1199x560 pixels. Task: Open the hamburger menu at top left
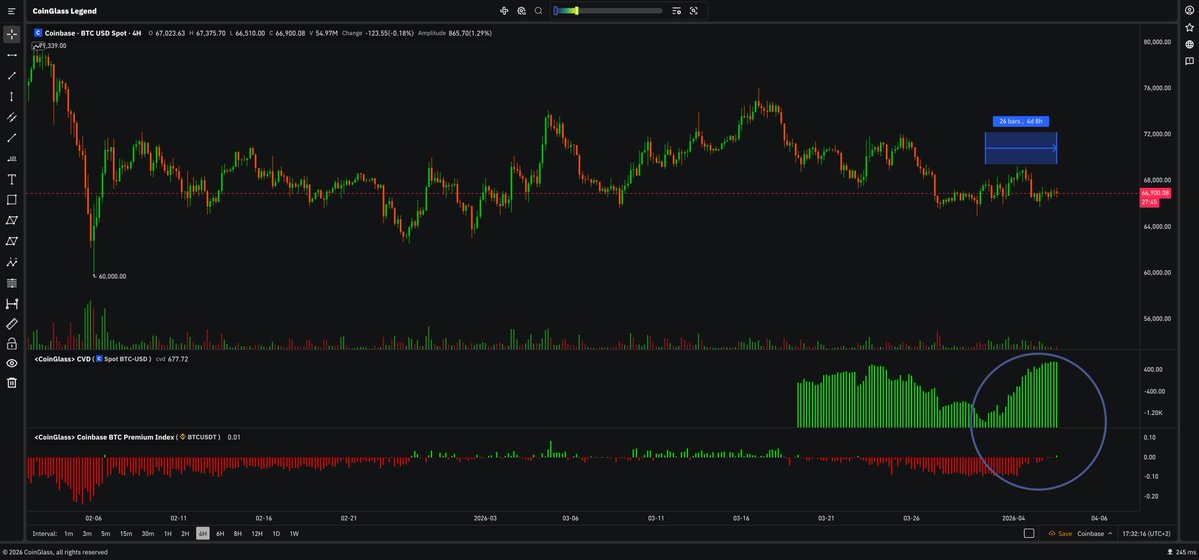(x=11, y=11)
